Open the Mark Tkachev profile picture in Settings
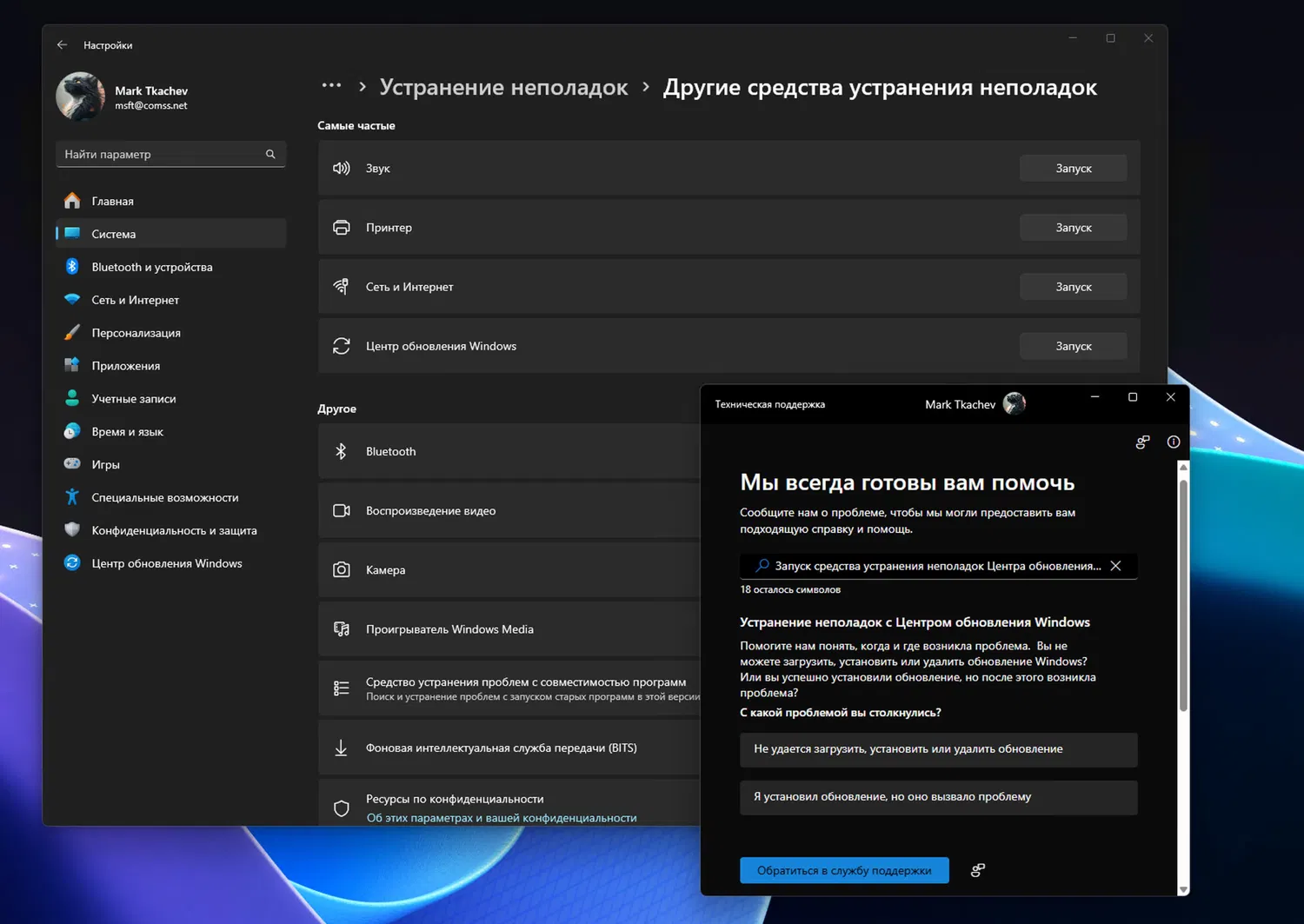1304x924 pixels. pyautogui.click(x=81, y=96)
